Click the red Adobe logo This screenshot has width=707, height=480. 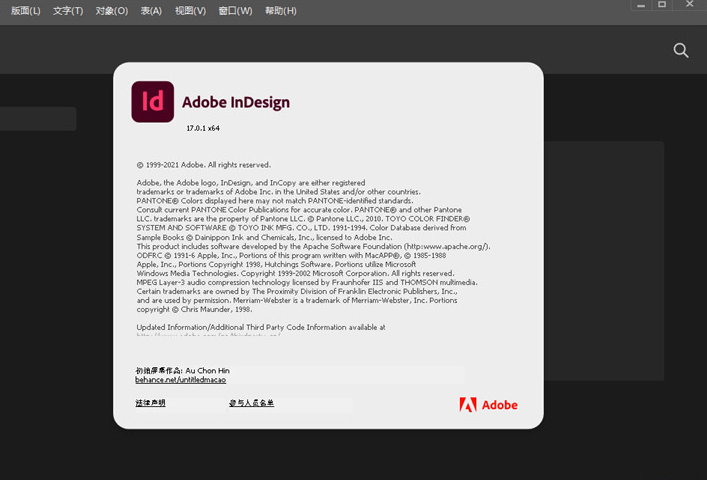coord(488,405)
